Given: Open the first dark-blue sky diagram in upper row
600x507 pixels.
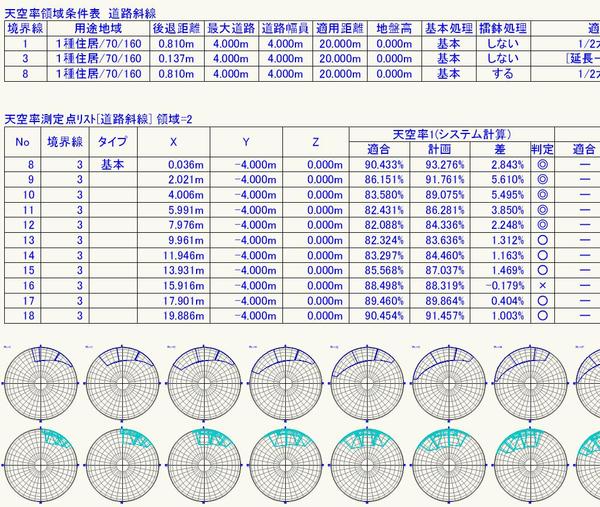Looking at the screenshot, I should (41, 383).
